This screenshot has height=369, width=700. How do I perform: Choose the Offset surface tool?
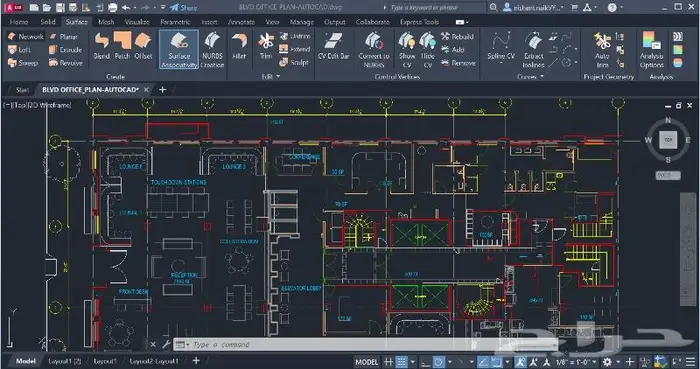(143, 46)
